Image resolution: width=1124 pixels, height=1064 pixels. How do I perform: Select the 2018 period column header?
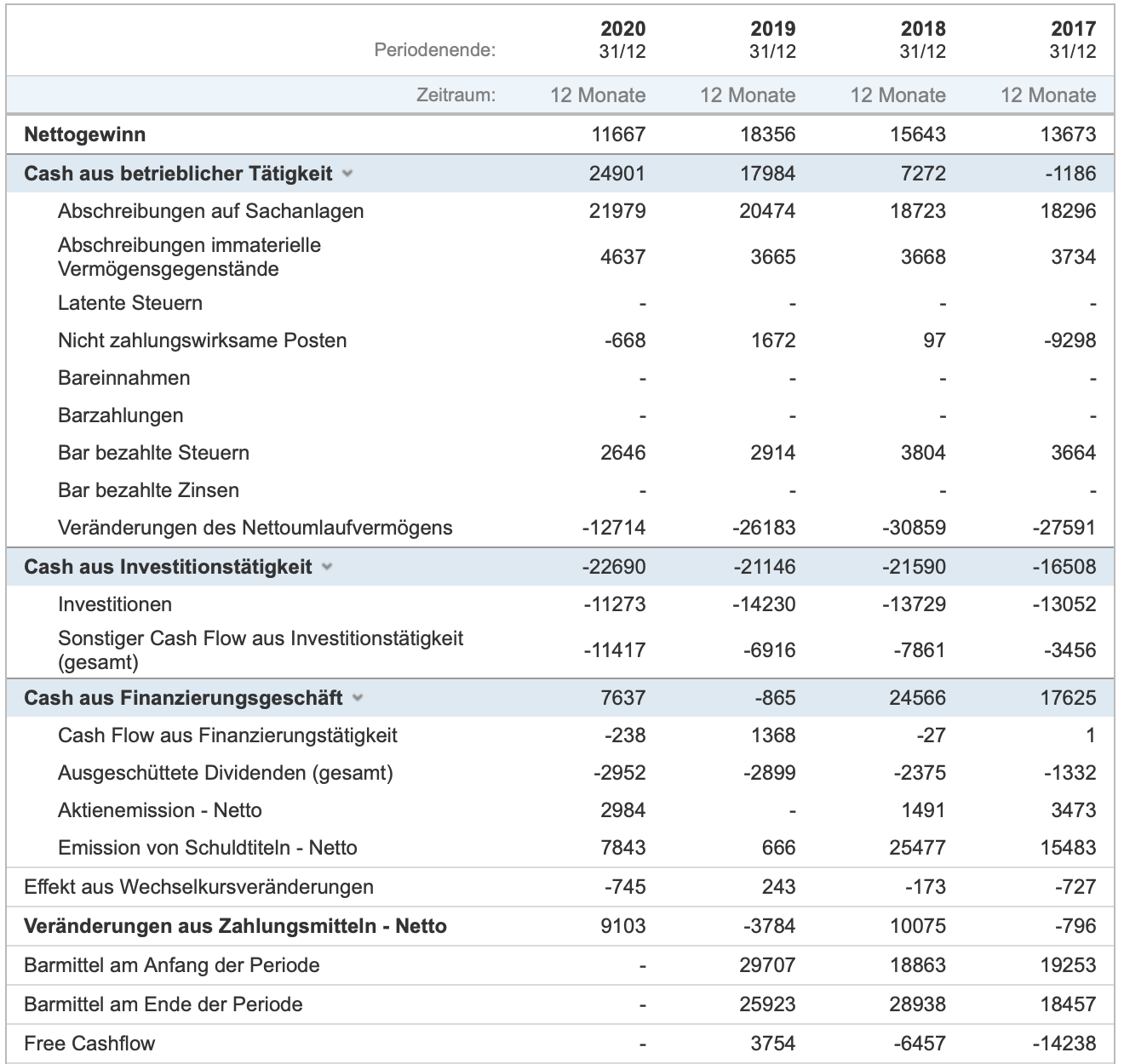pos(923,40)
